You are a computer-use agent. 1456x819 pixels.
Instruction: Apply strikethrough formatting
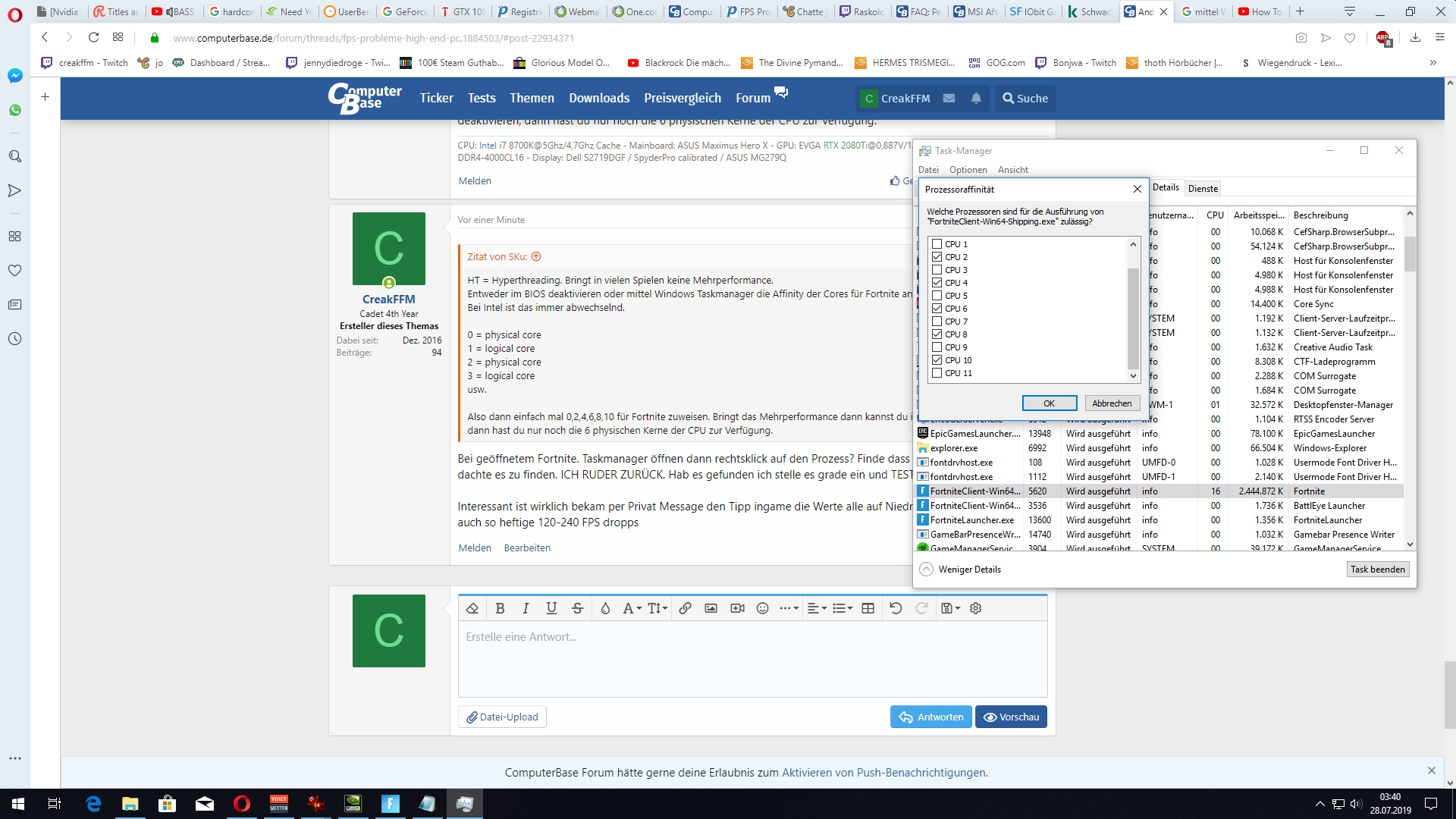pyautogui.click(x=577, y=608)
